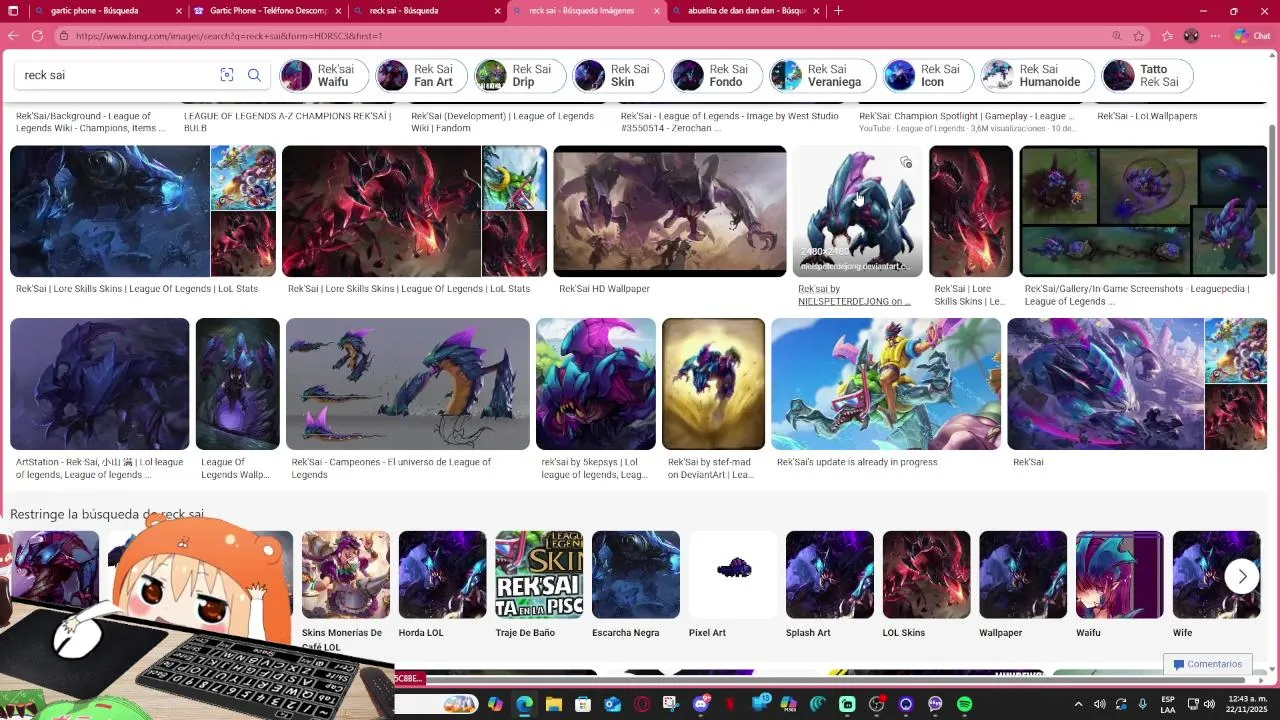Click the bing.com URL address bar
The height and width of the screenshot is (720, 1280).
click(580, 36)
